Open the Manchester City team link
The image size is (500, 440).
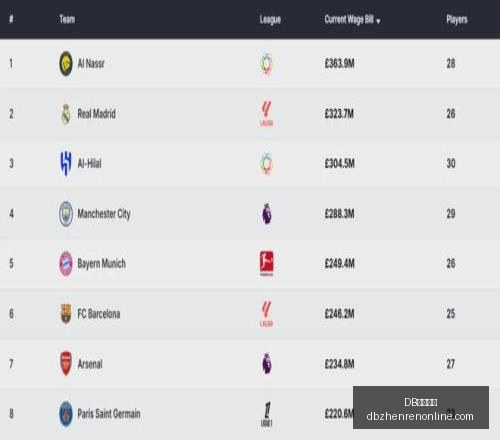click(104, 214)
